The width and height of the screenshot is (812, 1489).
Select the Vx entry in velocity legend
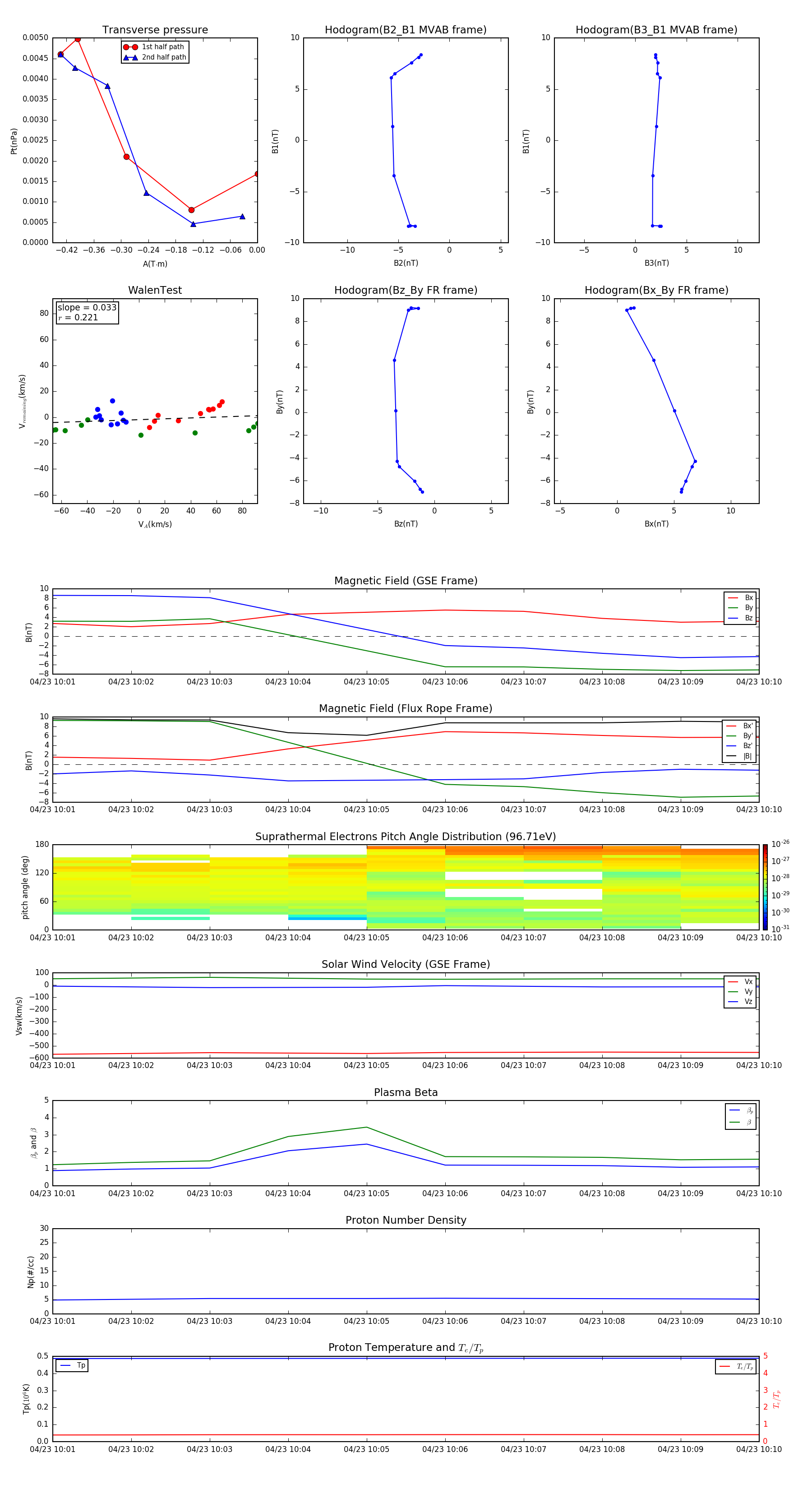pyautogui.click(x=740, y=981)
